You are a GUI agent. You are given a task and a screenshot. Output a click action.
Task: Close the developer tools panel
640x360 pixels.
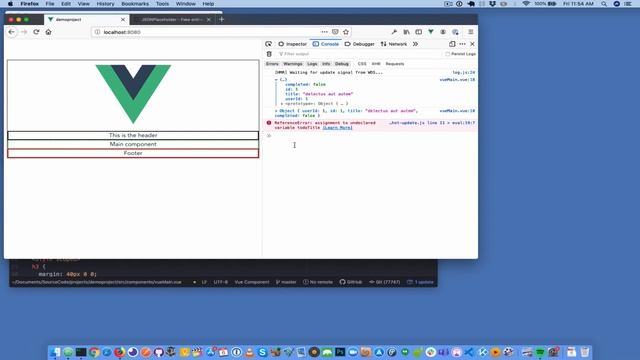tap(472, 44)
